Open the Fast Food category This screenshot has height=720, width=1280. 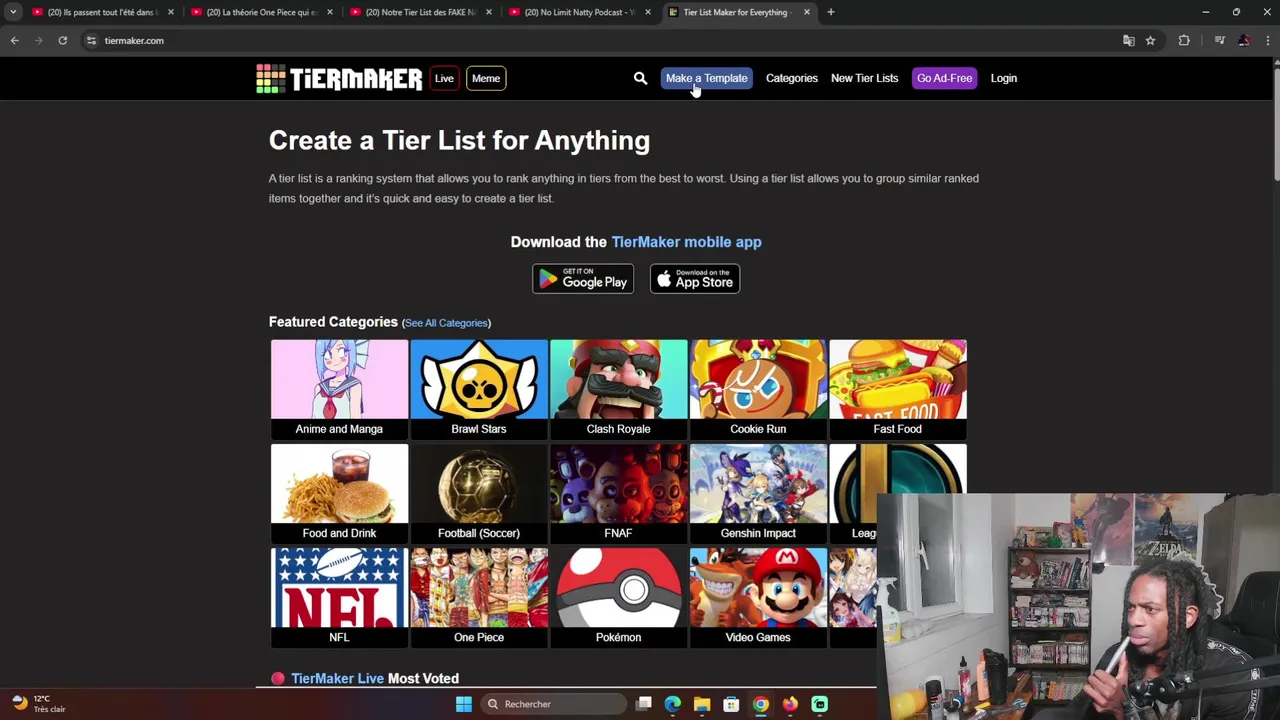pos(898,389)
